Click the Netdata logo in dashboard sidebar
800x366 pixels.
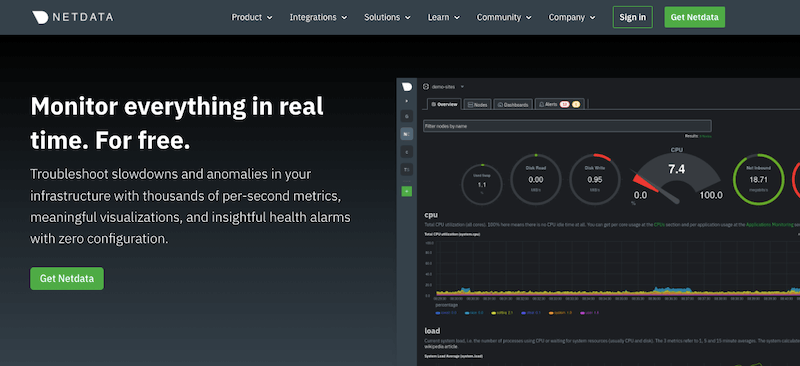pyautogui.click(x=407, y=87)
